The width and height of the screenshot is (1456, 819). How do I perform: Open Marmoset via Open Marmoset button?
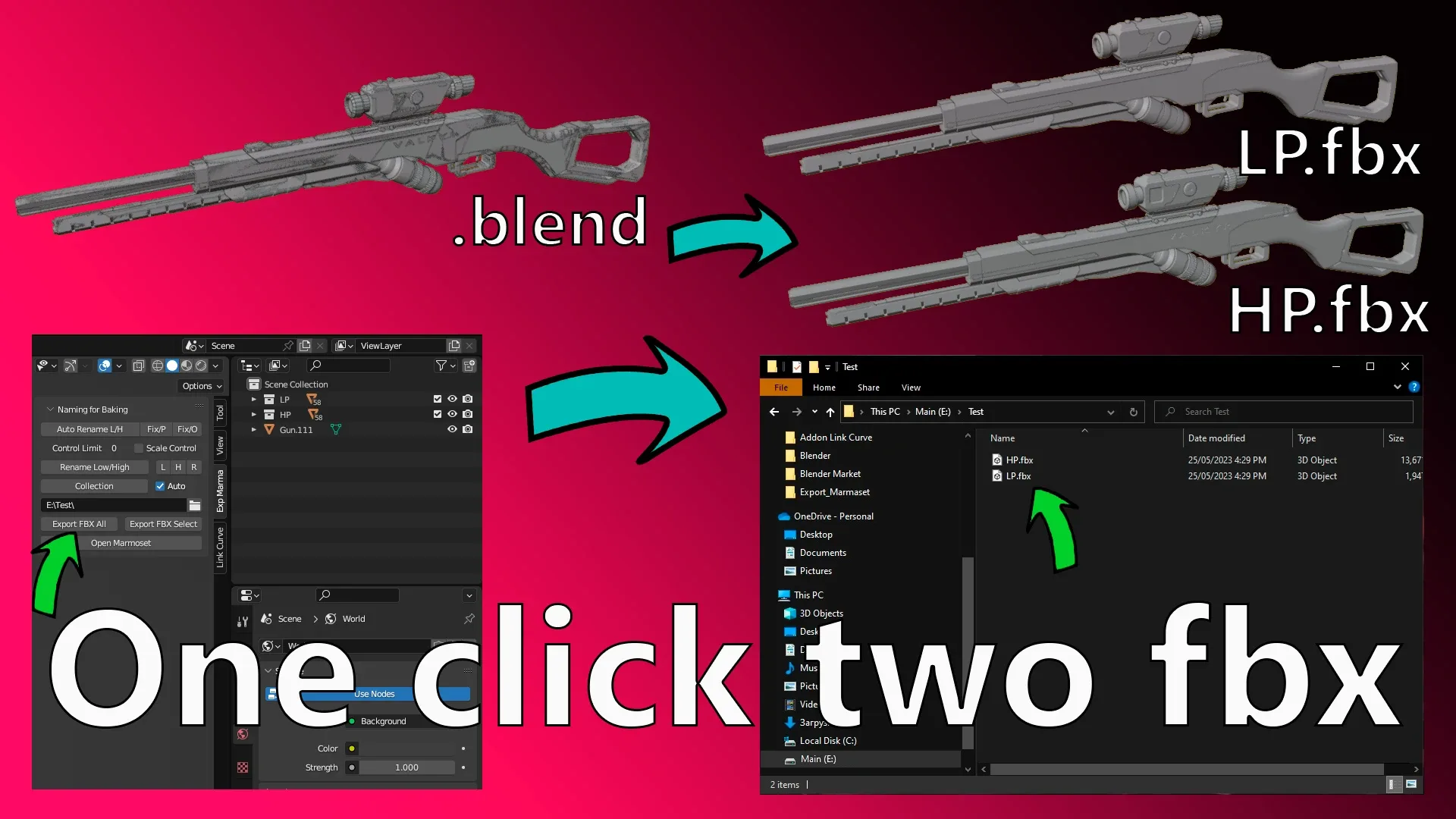pyautogui.click(x=121, y=542)
